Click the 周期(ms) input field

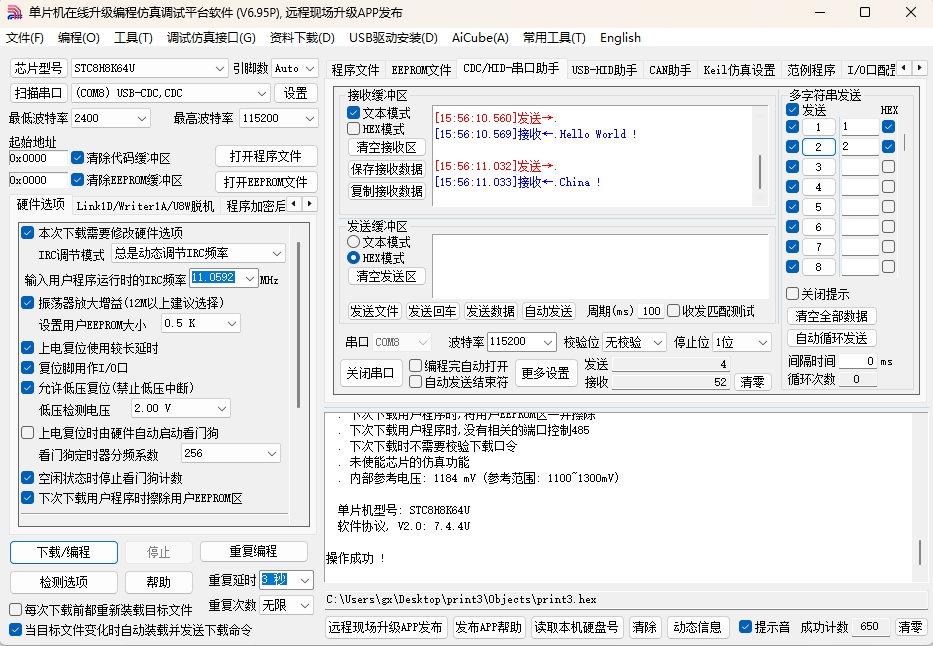(651, 311)
